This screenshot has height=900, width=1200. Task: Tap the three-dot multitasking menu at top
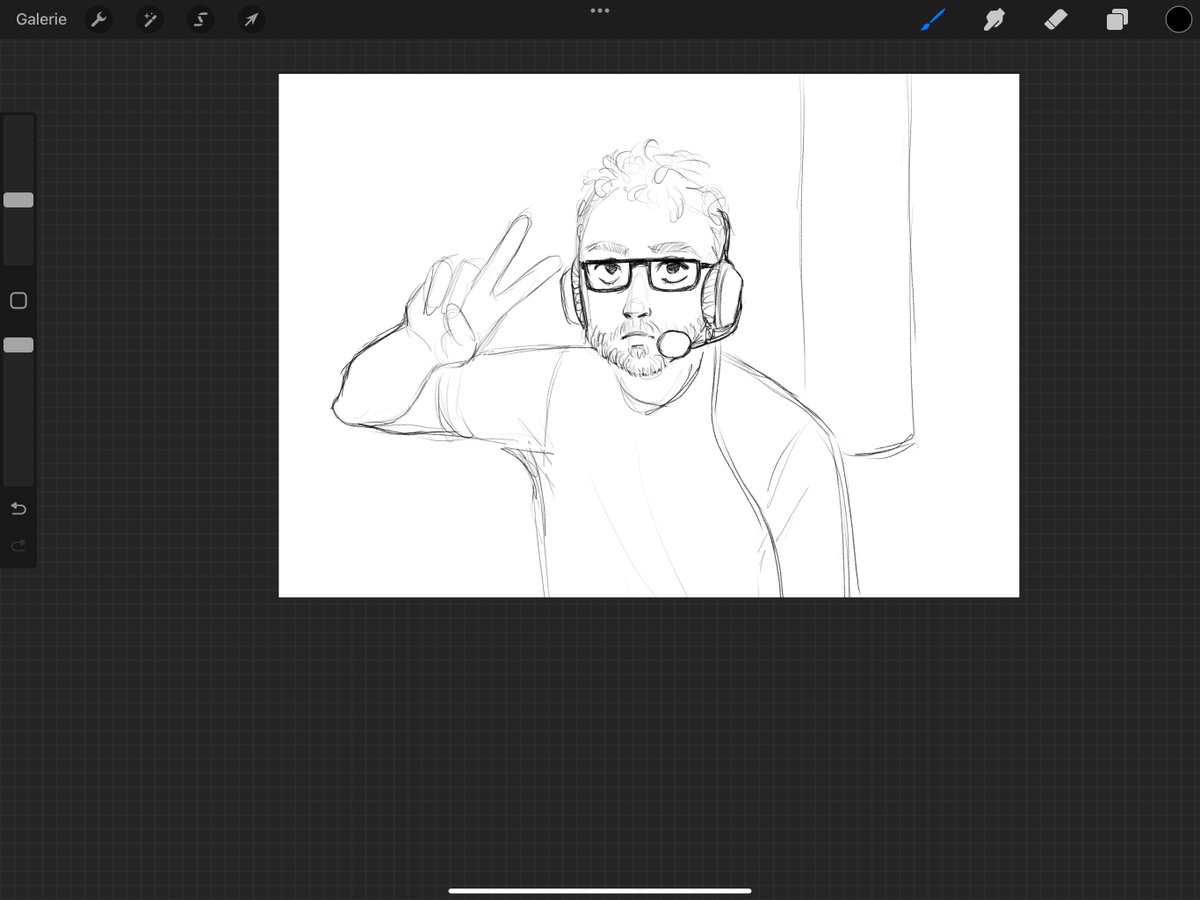click(x=600, y=10)
